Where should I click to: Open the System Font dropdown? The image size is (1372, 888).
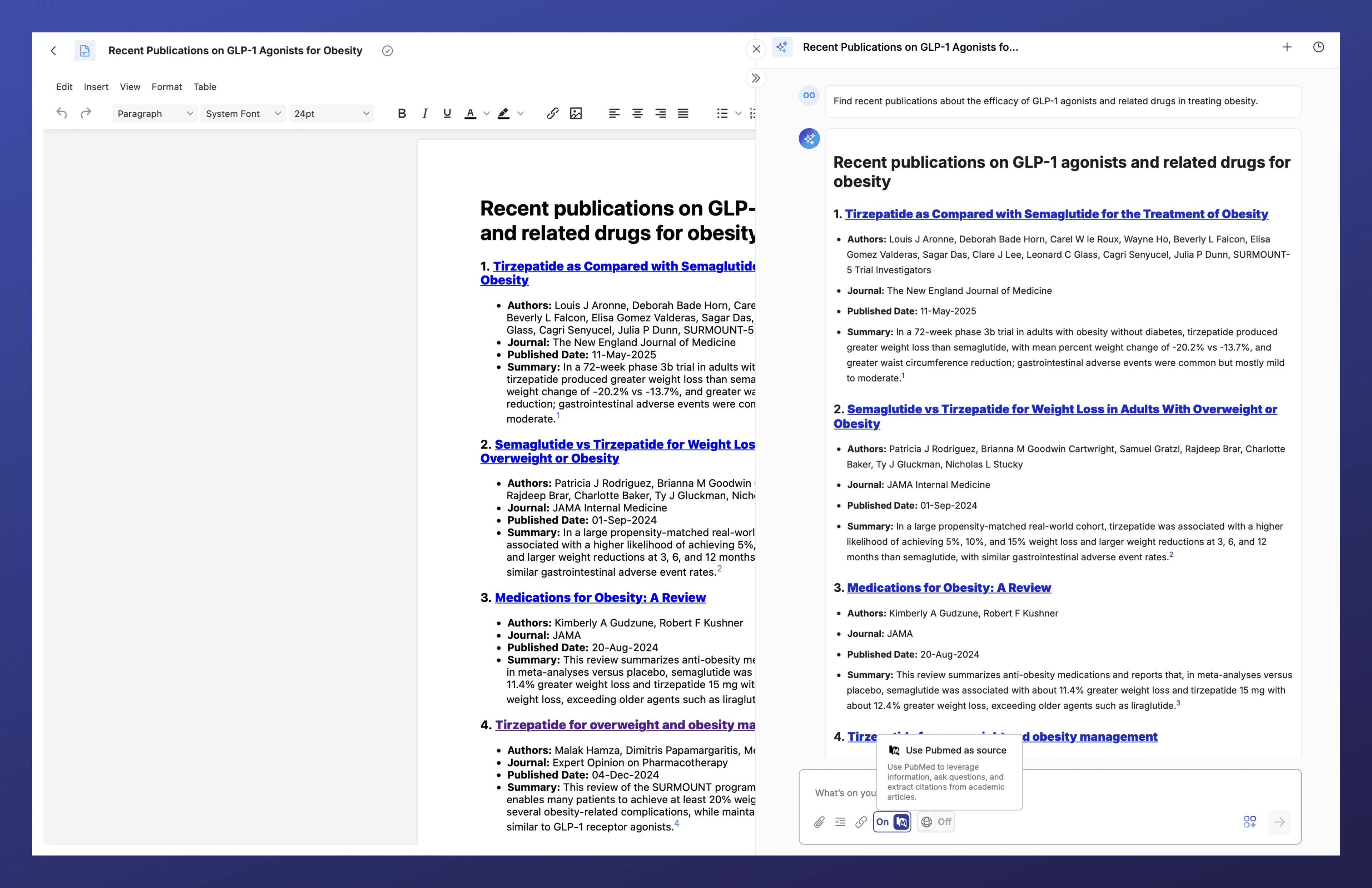click(243, 114)
